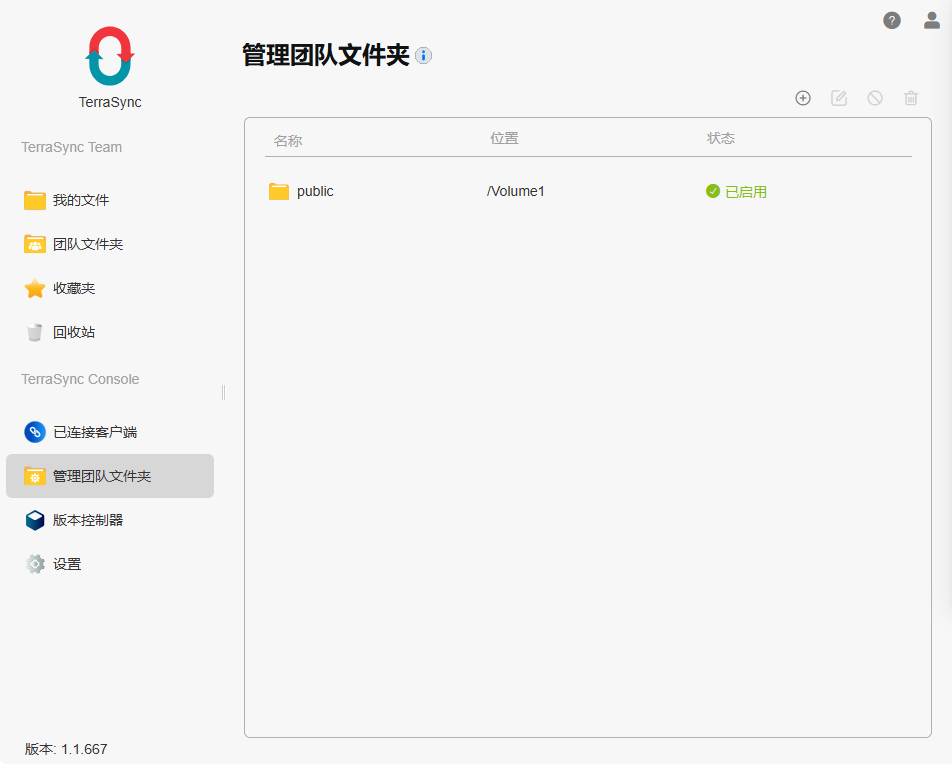Screen dimensions: 952x764
Task: Click the delete trash can icon
Action: click(910, 98)
